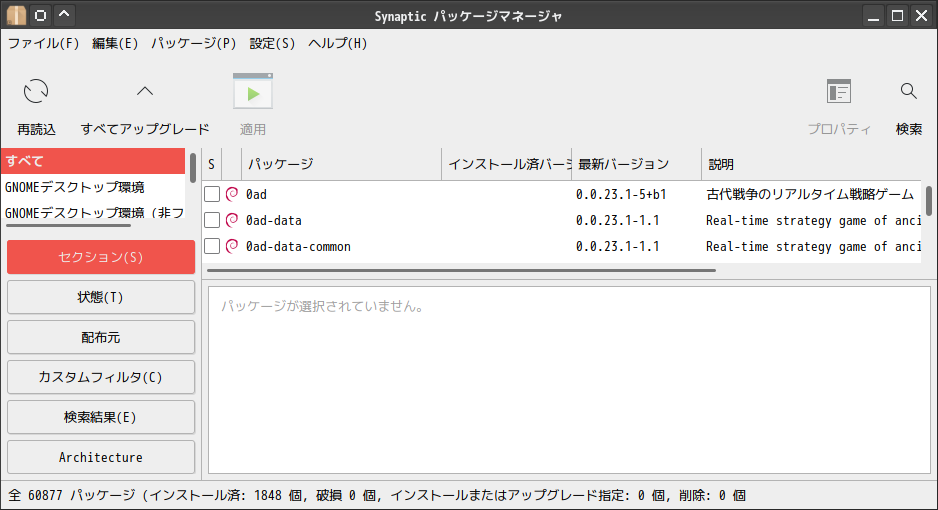Select the Architecture filter button
This screenshot has width=938, height=510.
[x=101, y=457]
